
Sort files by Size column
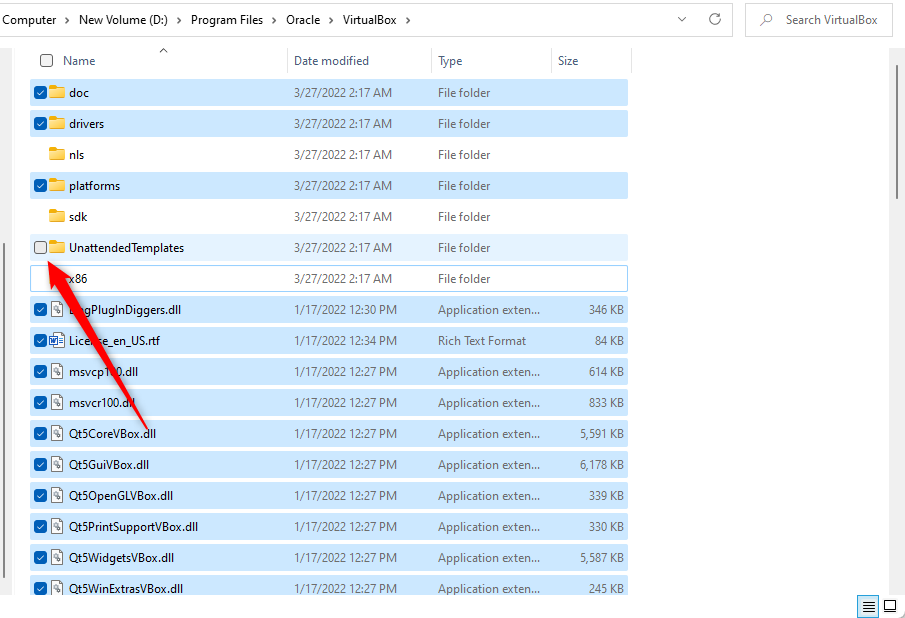click(568, 61)
